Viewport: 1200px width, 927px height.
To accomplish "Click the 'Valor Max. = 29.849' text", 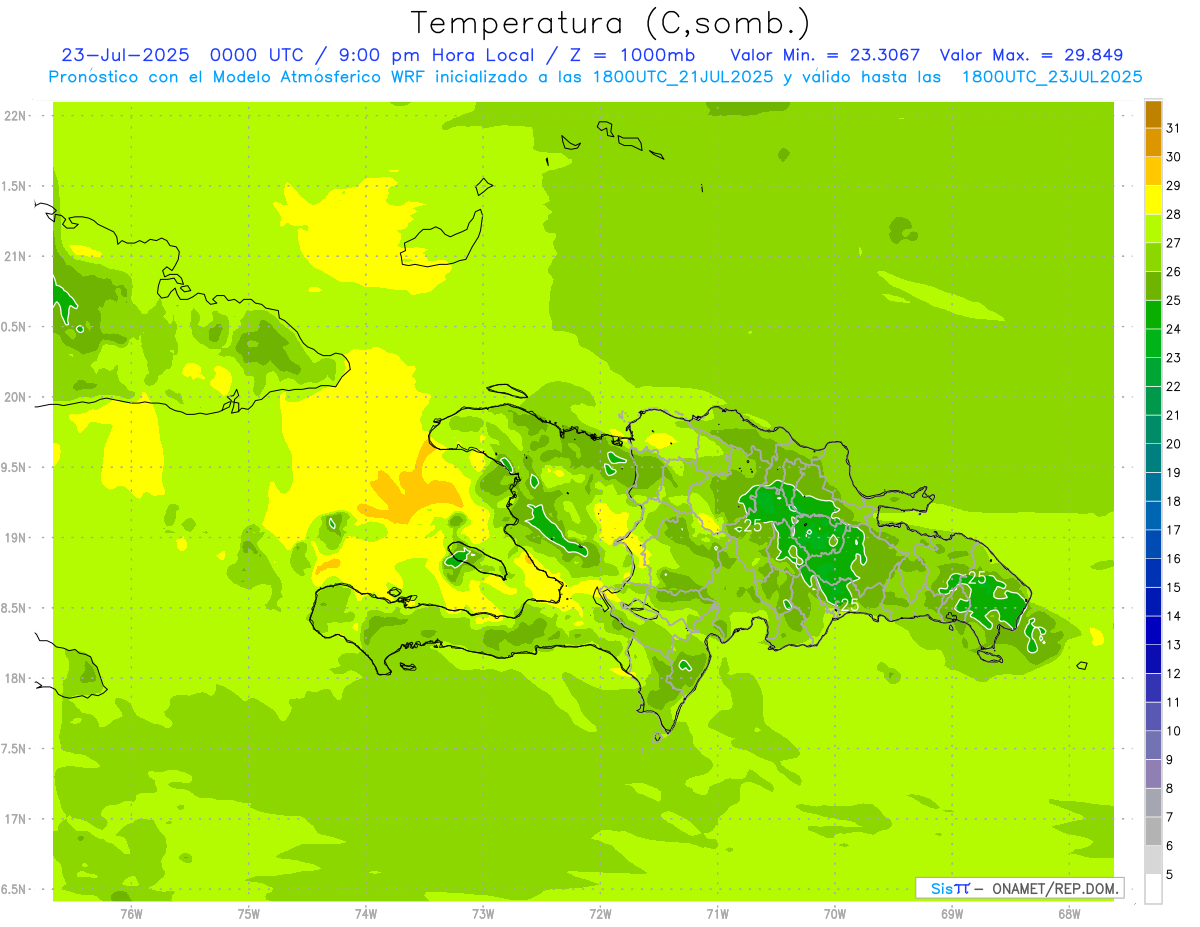I will [x=1034, y=55].
